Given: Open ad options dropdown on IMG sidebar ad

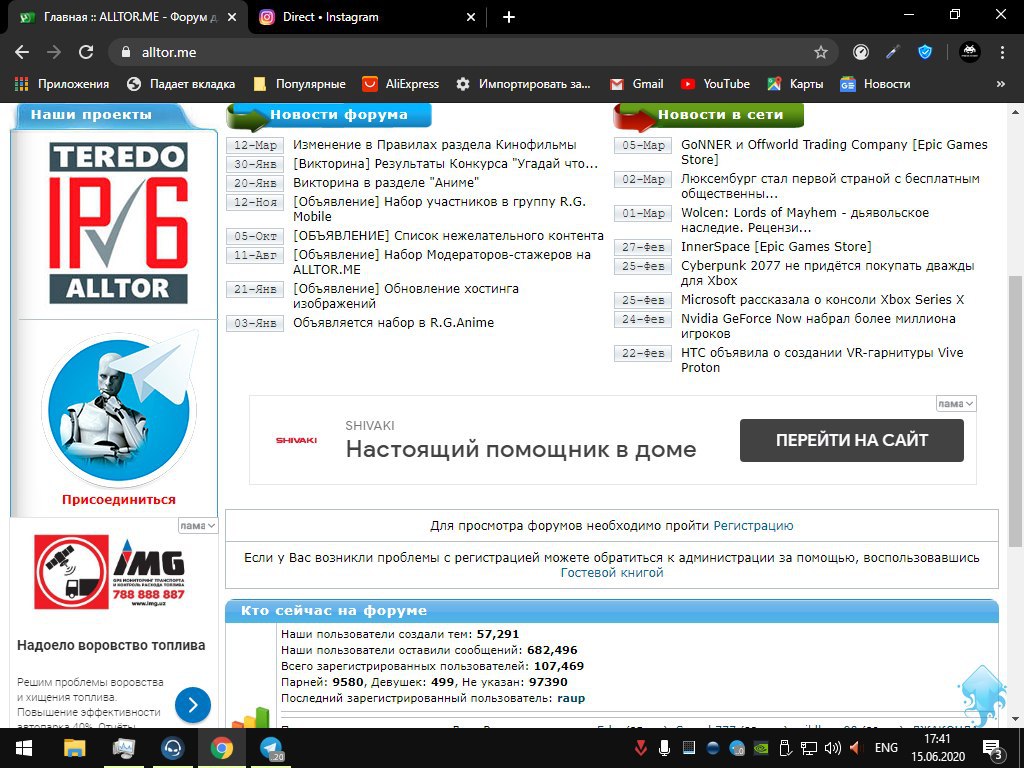Looking at the screenshot, I should click(198, 526).
